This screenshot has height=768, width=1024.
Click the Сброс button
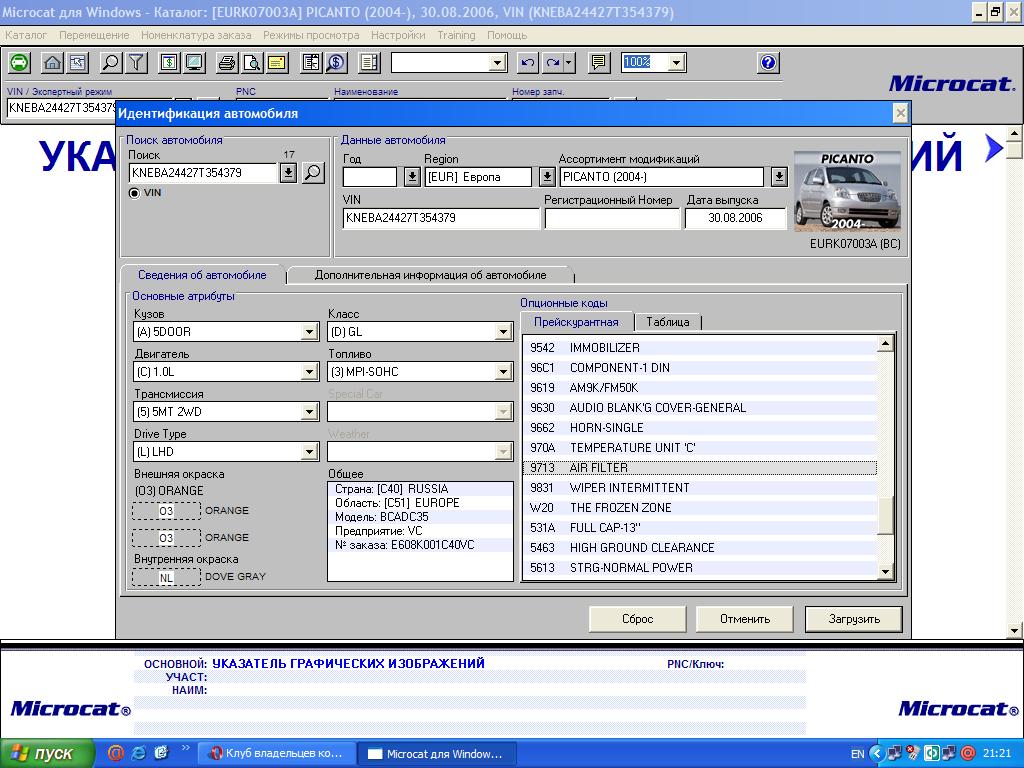637,619
